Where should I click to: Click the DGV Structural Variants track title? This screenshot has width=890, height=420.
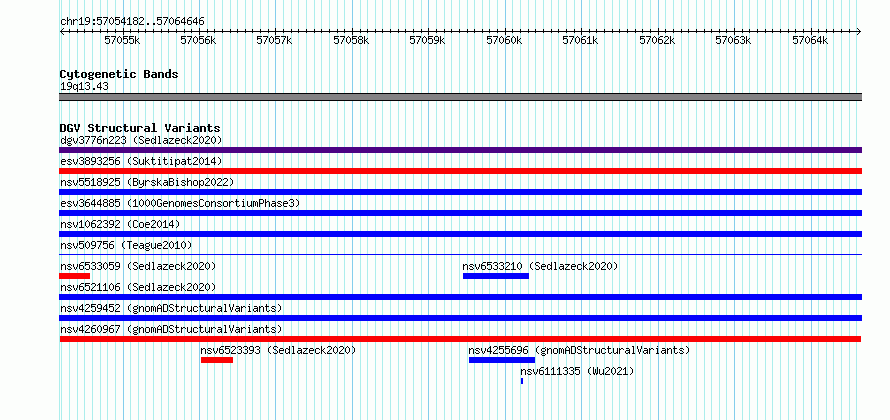[140, 128]
